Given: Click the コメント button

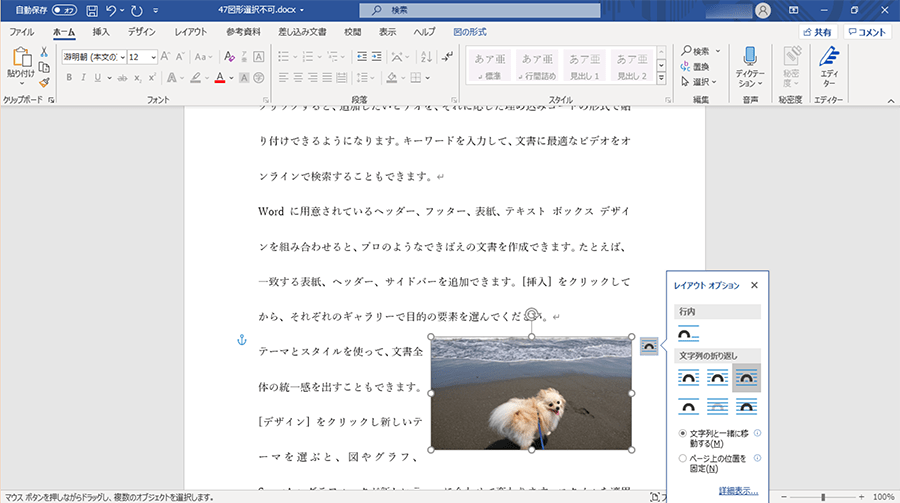Looking at the screenshot, I should [867, 32].
